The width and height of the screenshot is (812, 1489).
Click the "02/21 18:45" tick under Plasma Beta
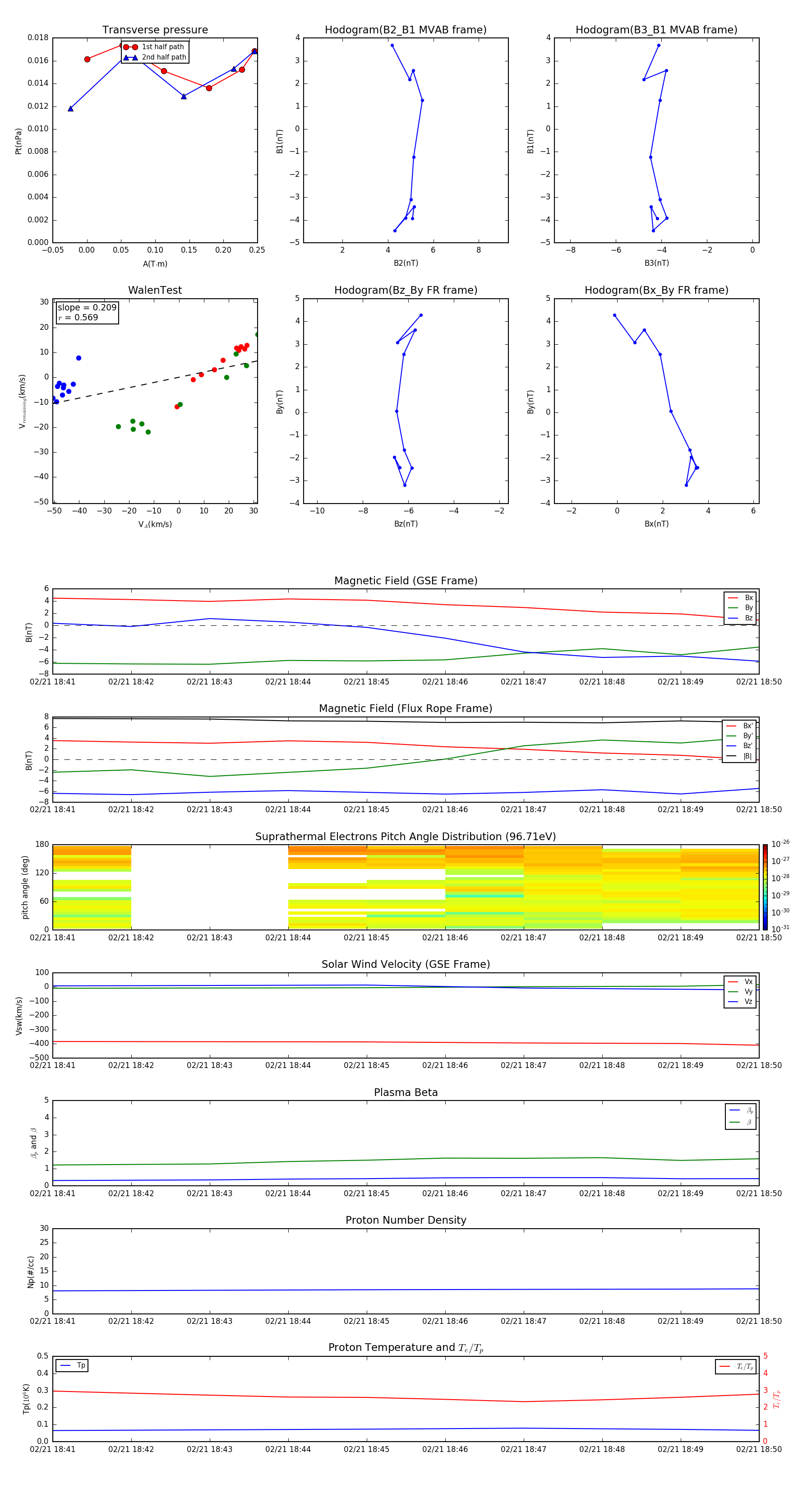[366, 1193]
